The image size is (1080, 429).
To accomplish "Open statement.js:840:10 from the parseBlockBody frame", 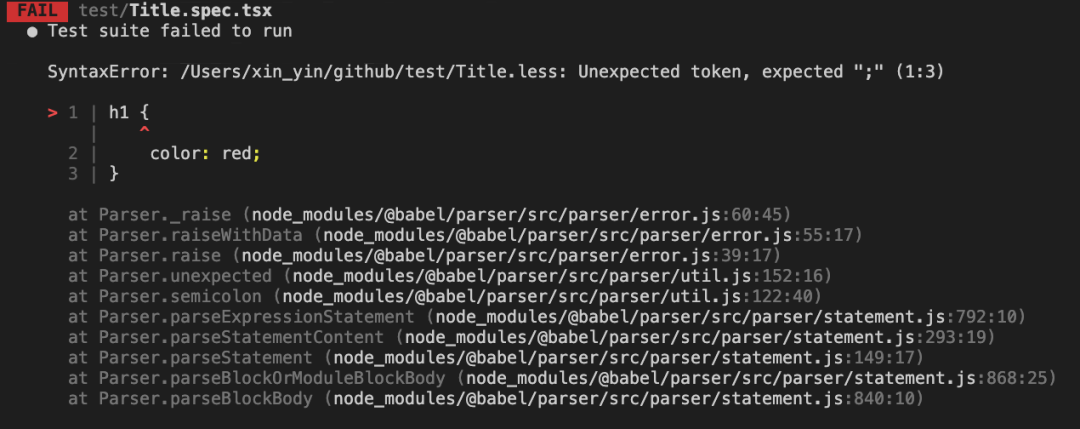I will (627, 399).
